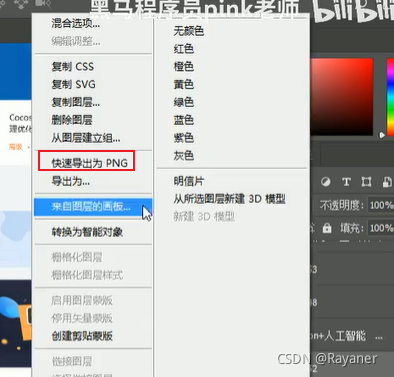Screen dimensions: 394x377
Task: Click the 停用矢量蒙版 menu entry
Action: click(82, 318)
